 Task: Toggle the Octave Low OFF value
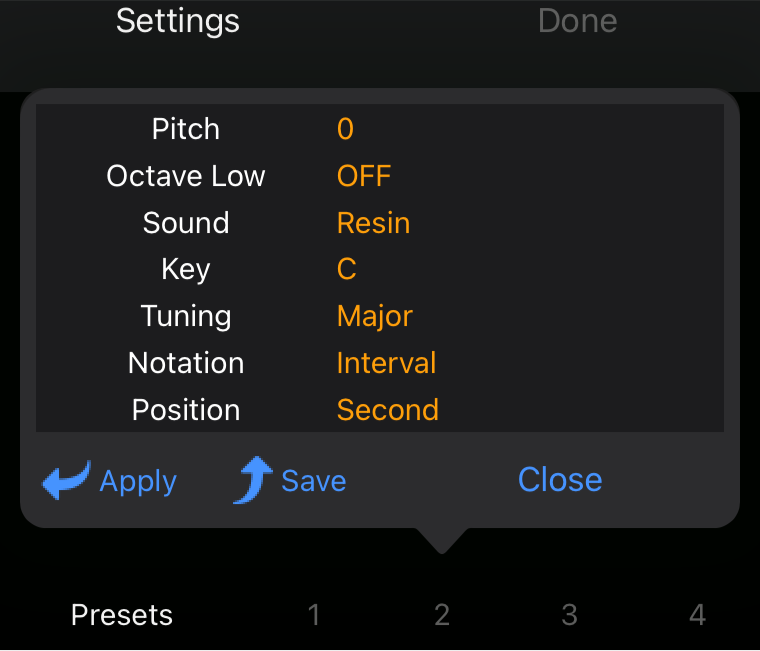[x=364, y=176]
